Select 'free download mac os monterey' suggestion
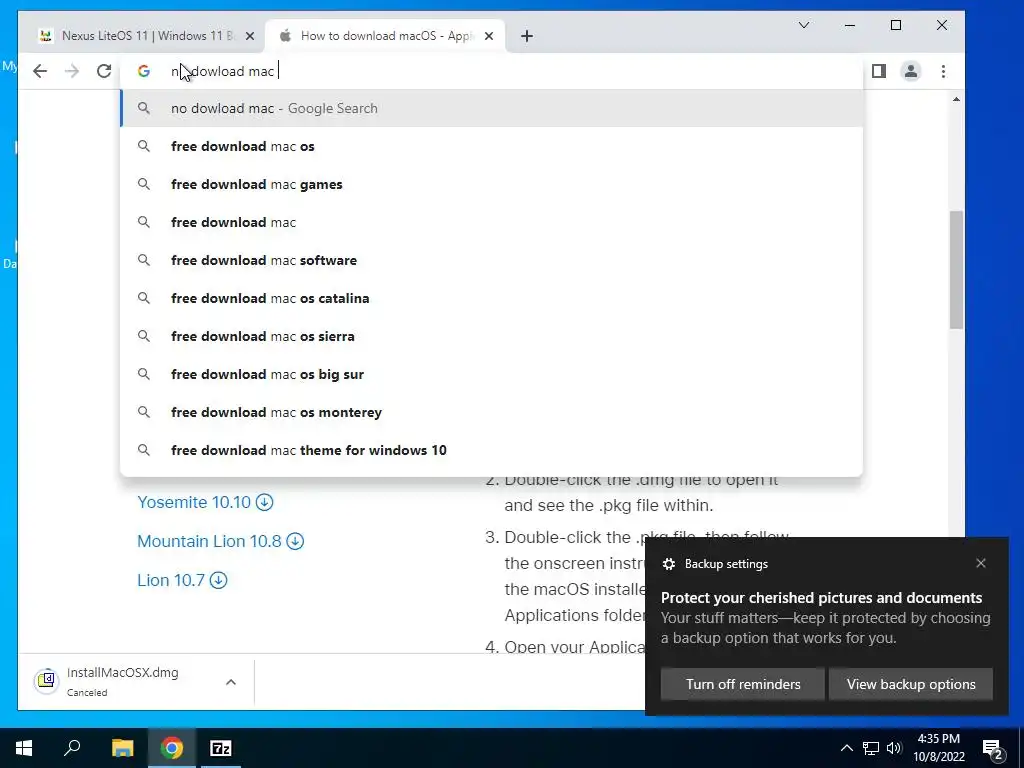This screenshot has width=1024, height=768. (x=491, y=411)
